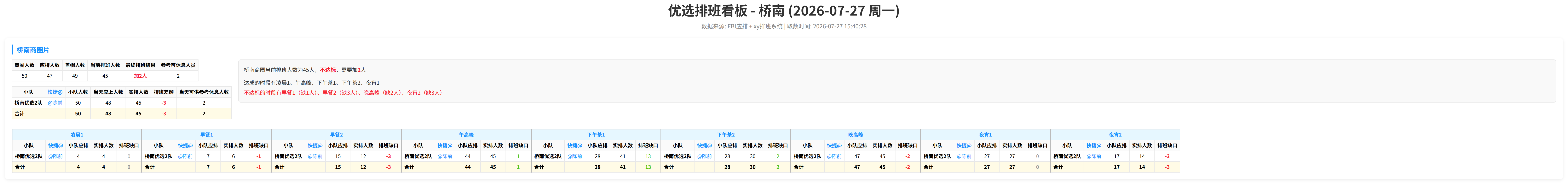The width and height of the screenshot is (1568, 185).
Task: Open the @陈前 link in the 夜宵2 table
Action: click(1094, 156)
